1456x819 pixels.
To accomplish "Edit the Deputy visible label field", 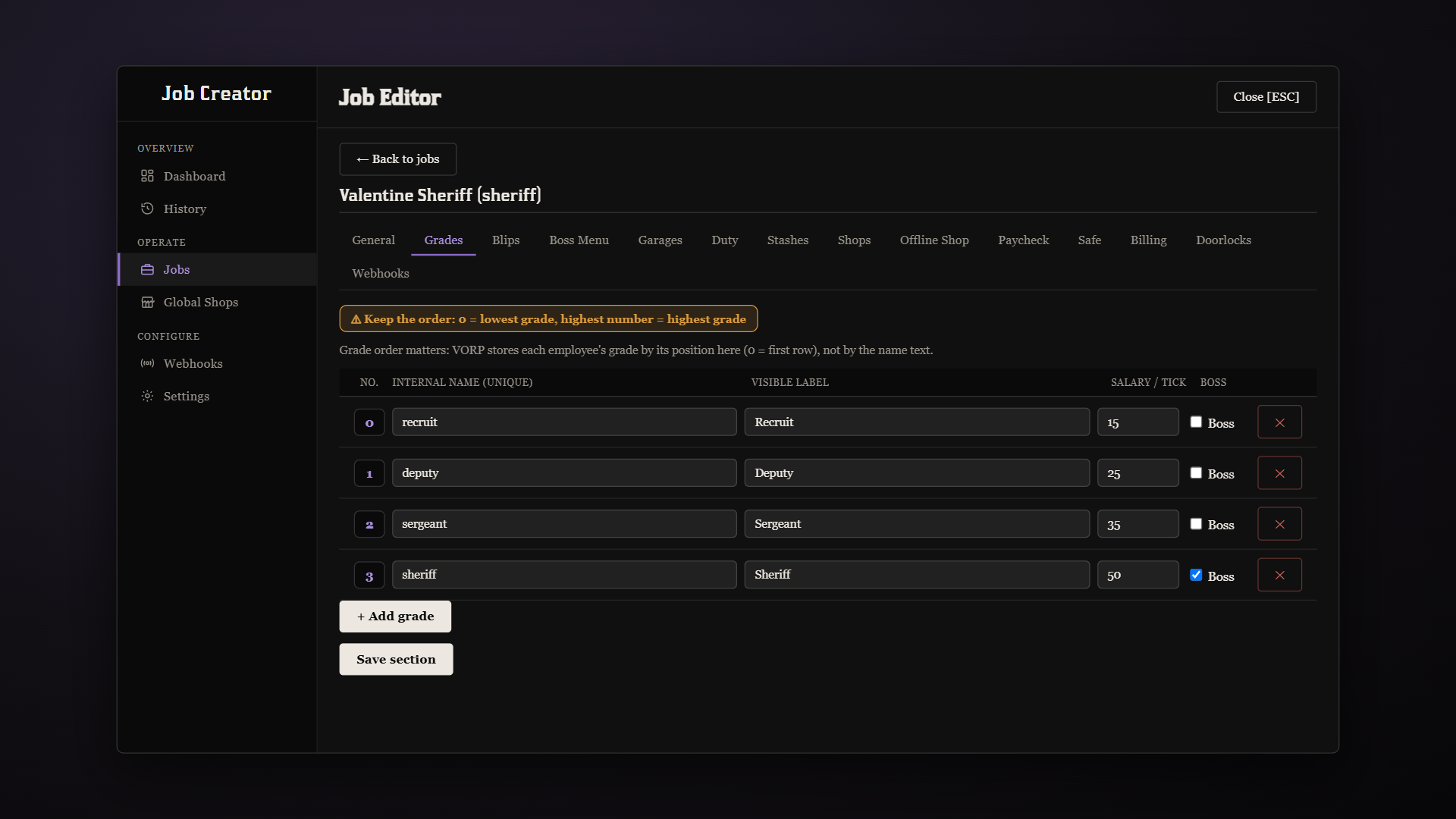I will coord(917,473).
